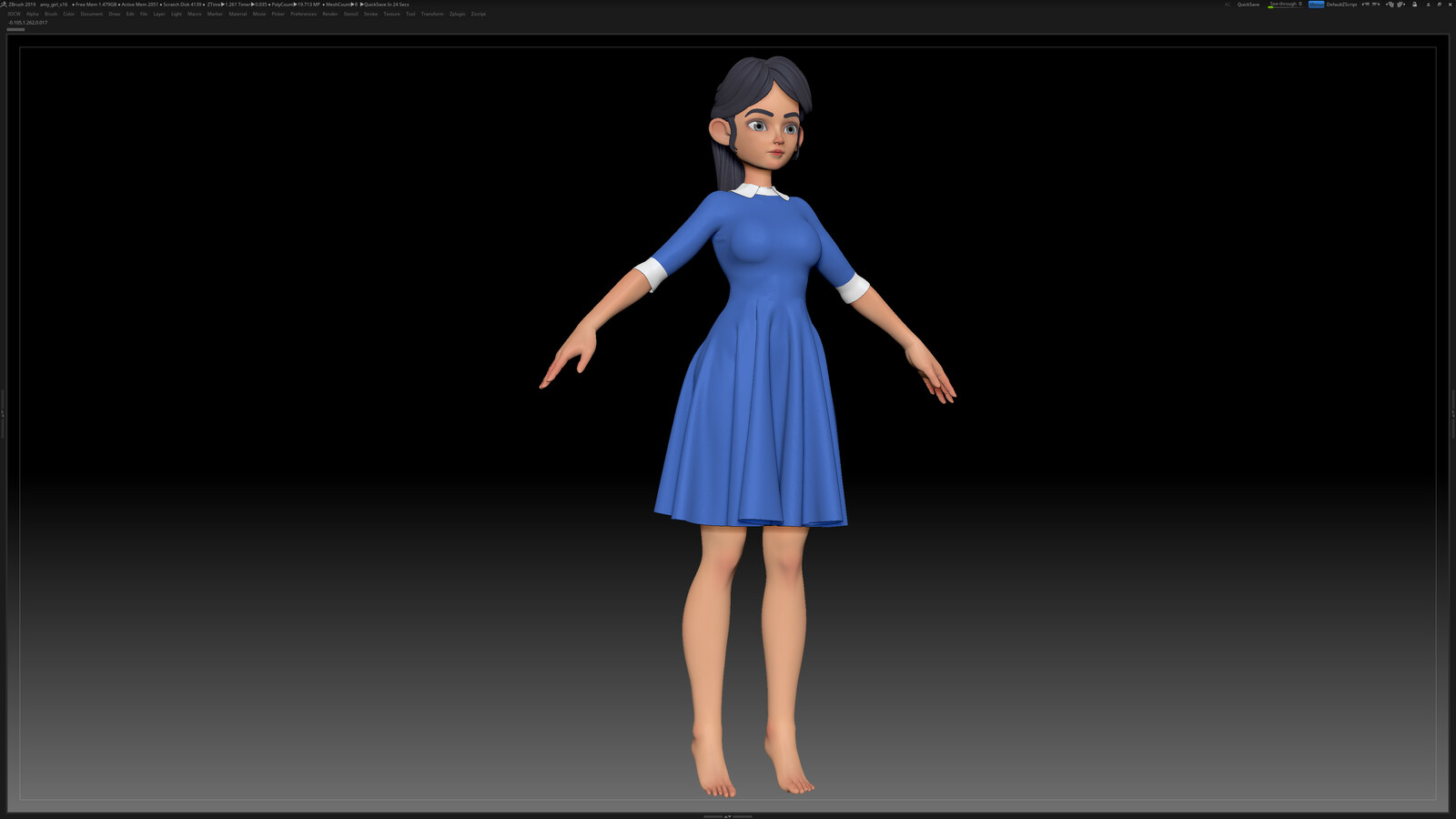Open the Material menu
This screenshot has width=1456, height=819.
point(238,14)
